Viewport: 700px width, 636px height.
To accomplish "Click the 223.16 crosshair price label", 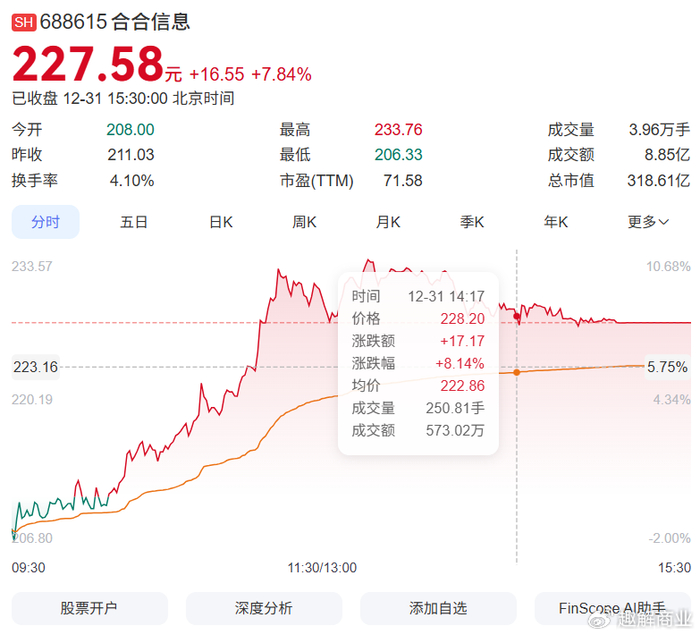I will pos(35,367).
